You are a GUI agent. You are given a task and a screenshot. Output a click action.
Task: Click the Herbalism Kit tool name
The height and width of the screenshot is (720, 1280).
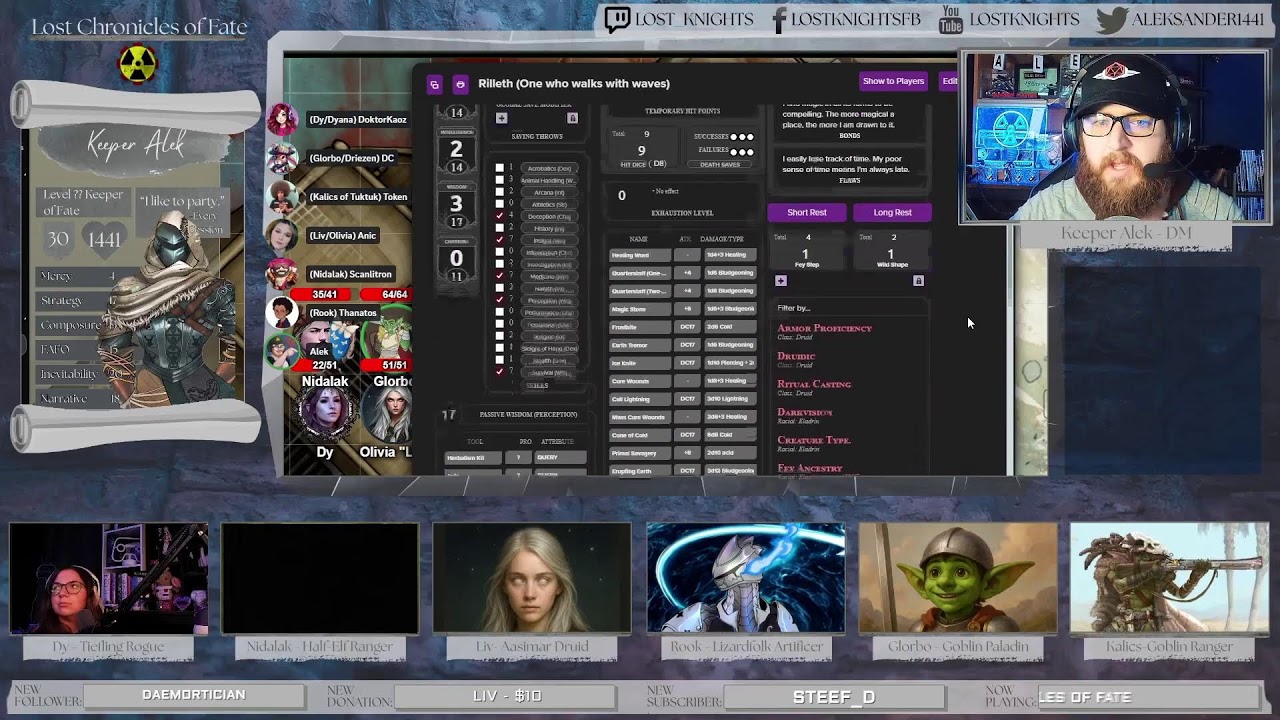[472, 457]
